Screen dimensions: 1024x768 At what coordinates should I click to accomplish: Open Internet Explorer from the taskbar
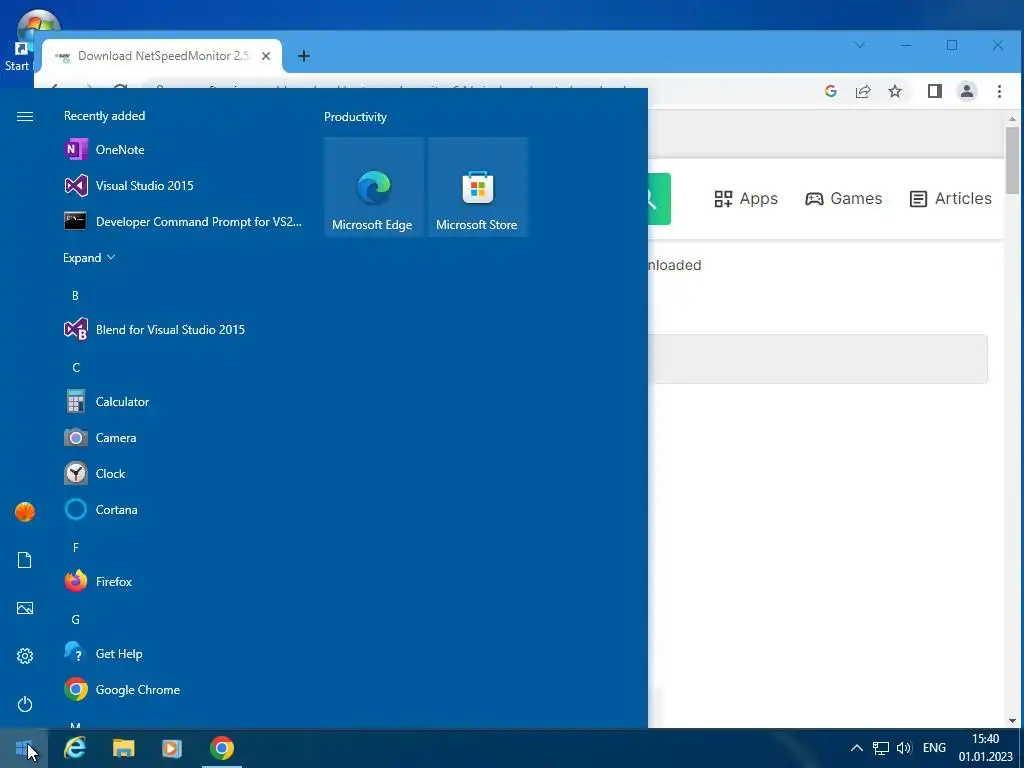coord(74,748)
